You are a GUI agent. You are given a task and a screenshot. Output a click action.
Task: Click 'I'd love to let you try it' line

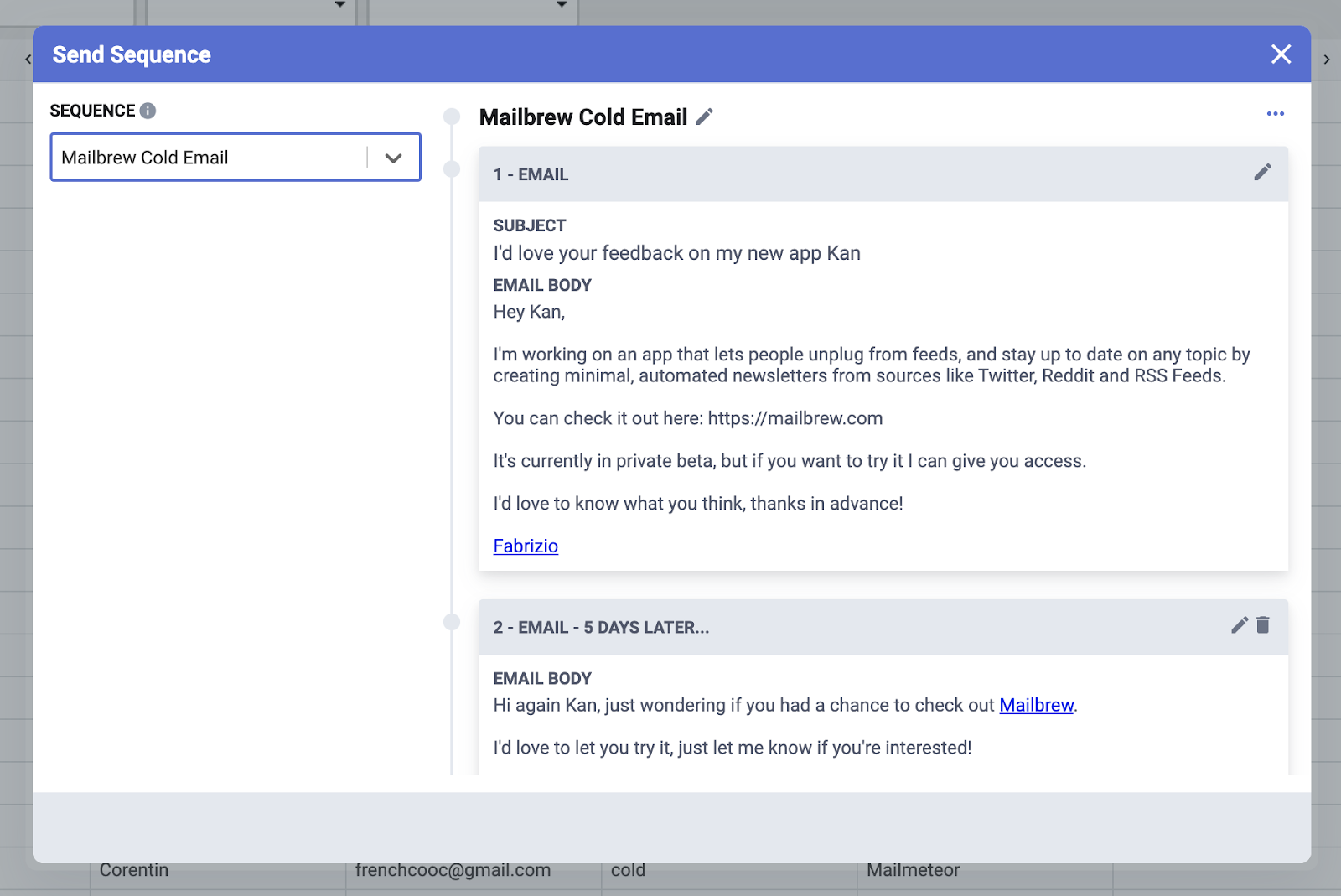[x=733, y=748]
